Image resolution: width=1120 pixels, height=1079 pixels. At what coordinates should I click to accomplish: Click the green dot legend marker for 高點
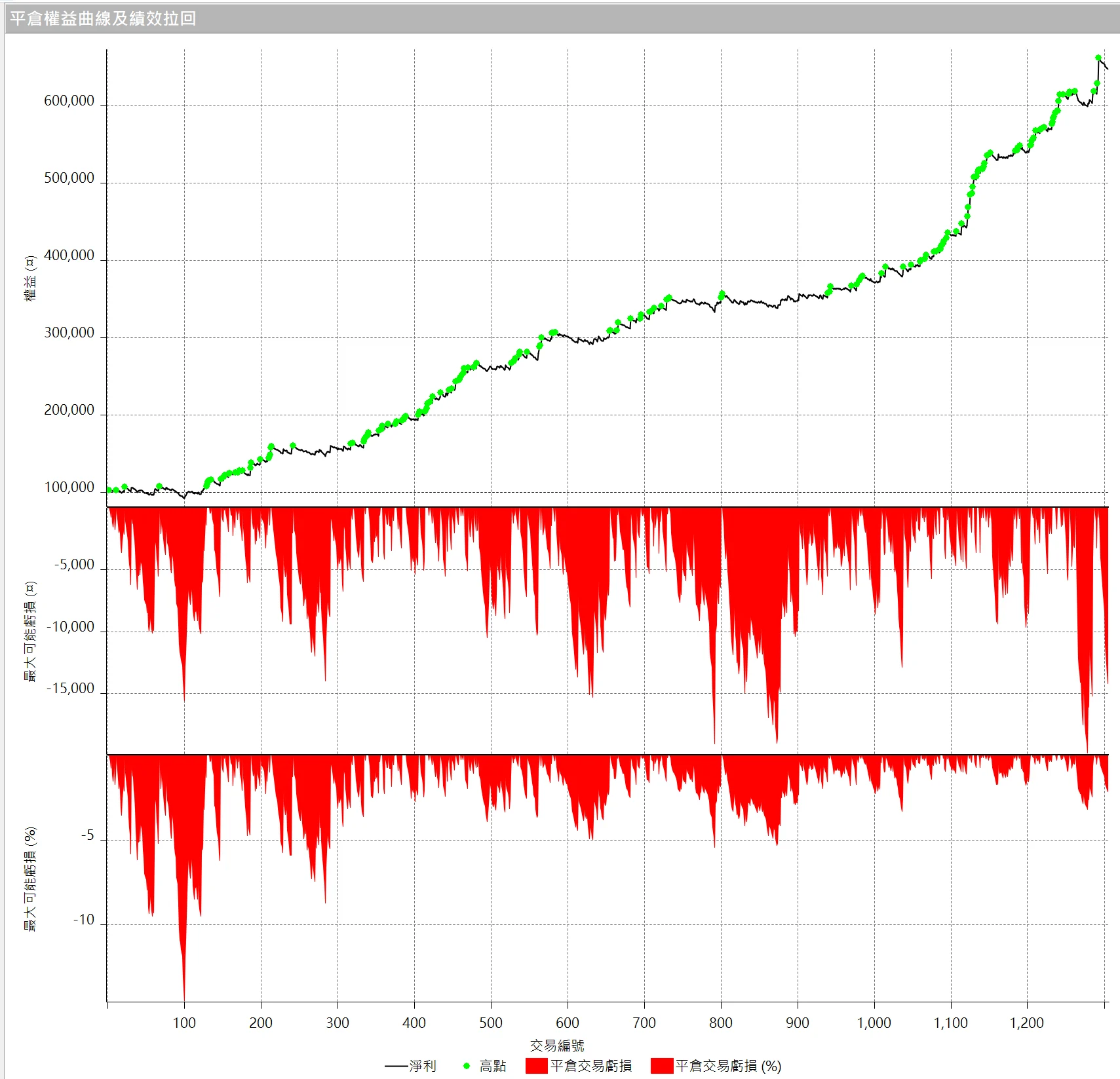click(467, 1066)
